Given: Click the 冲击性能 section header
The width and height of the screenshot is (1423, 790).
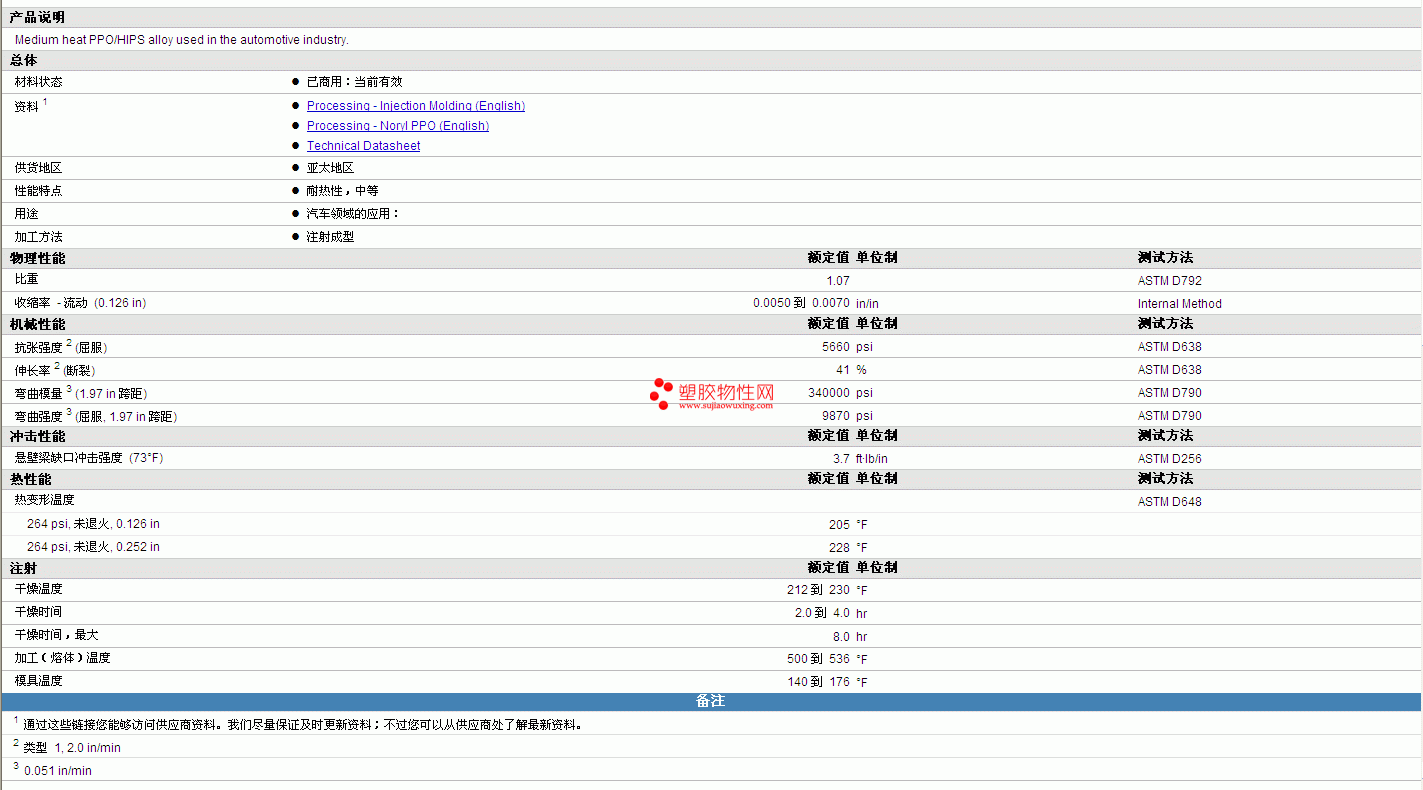Looking at the screenshot, I should [x=37, y=436].
